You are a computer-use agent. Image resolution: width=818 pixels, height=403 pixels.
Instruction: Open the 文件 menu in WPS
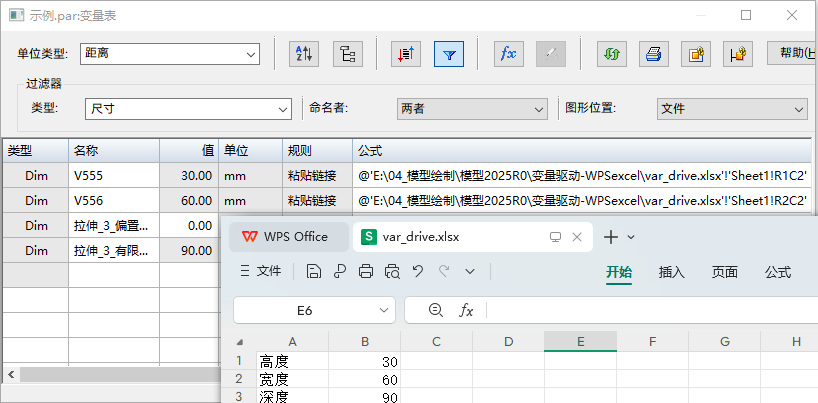pyautogui.click(x=261, y=271)
